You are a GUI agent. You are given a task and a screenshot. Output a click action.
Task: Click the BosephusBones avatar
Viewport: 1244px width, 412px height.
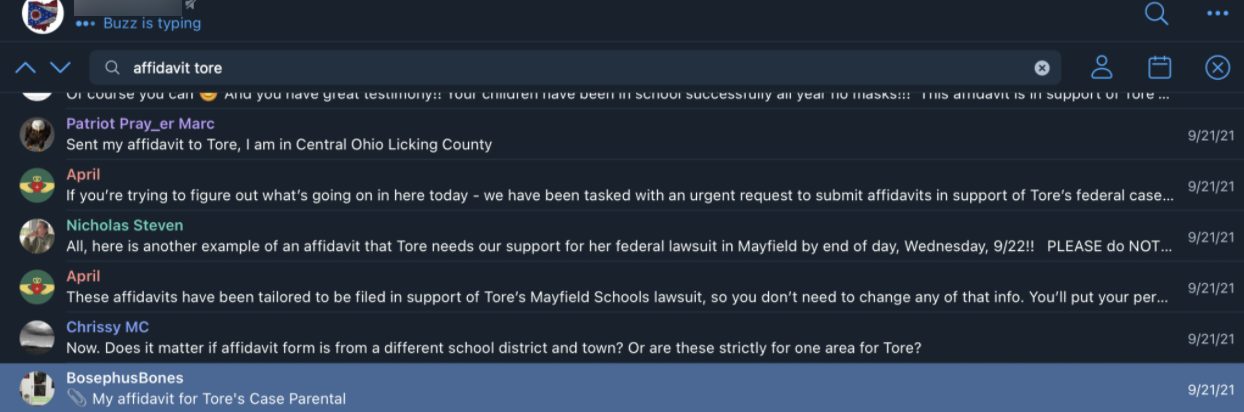(37, 389)
